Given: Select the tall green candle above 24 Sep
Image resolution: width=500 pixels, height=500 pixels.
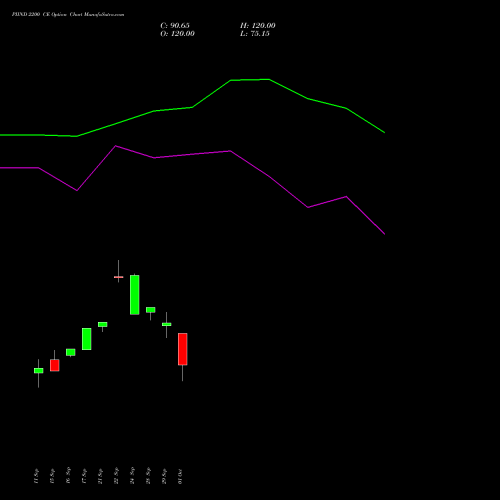Looking at the screenshot, I should pyautogui.click(x=135, y=295).
